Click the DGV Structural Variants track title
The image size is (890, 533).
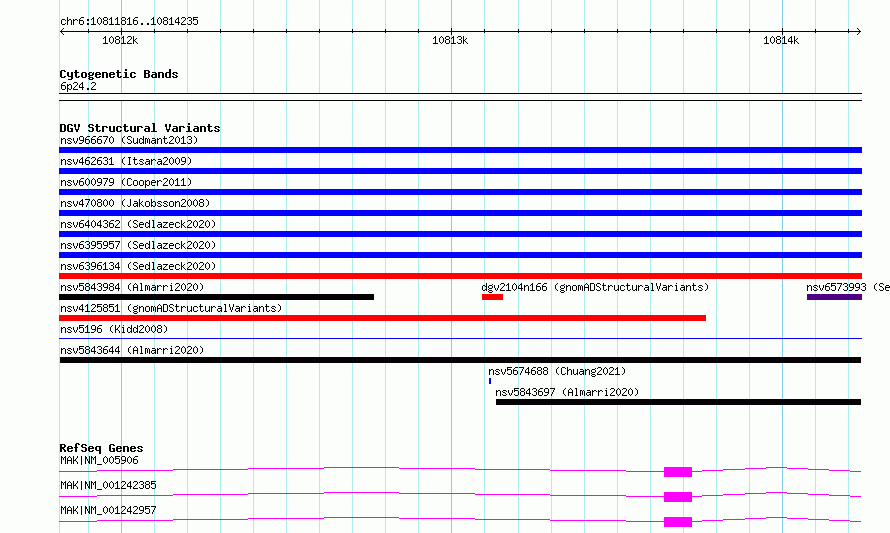(140, 128)
